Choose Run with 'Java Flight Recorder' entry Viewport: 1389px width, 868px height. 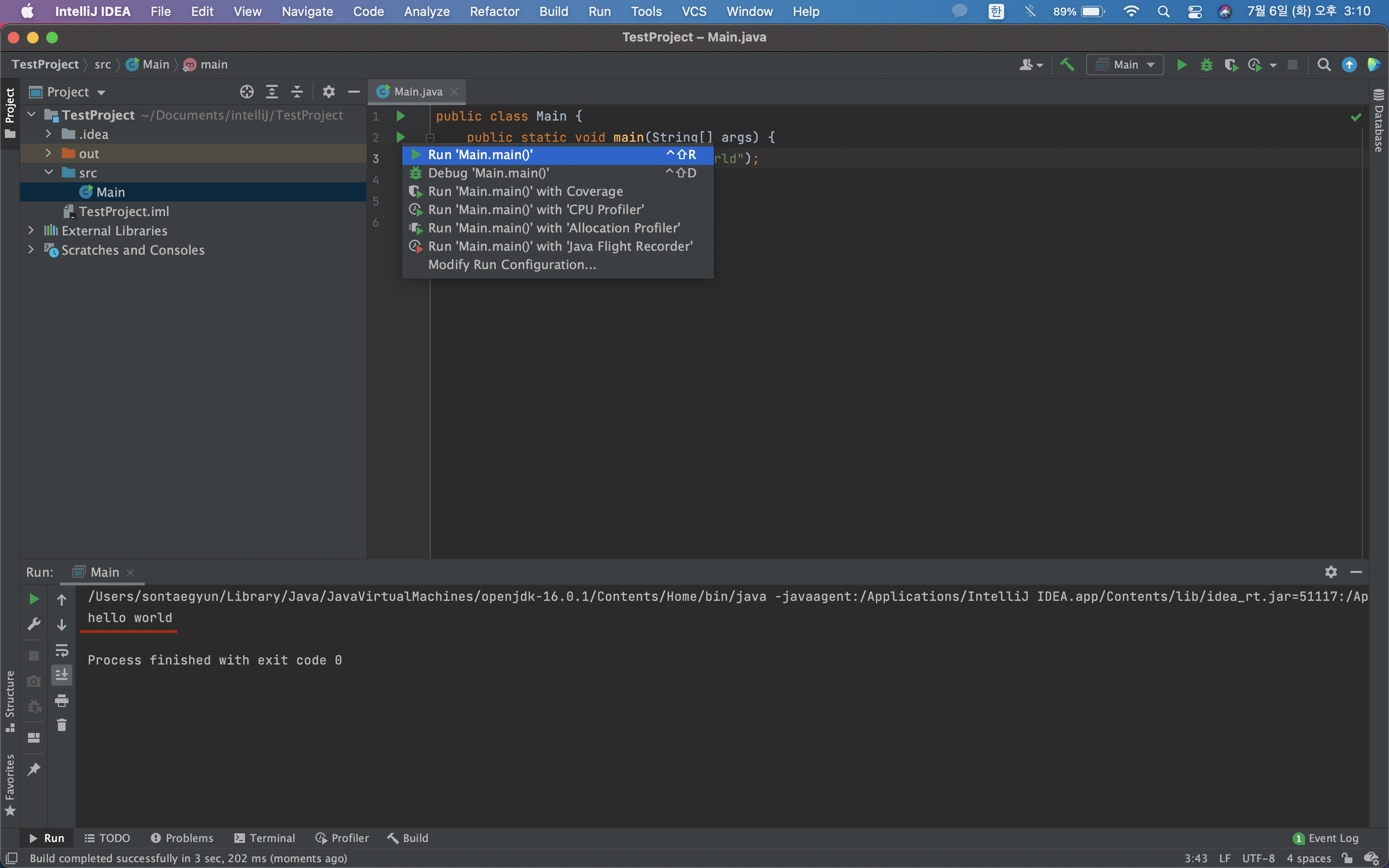coord(558,247)
